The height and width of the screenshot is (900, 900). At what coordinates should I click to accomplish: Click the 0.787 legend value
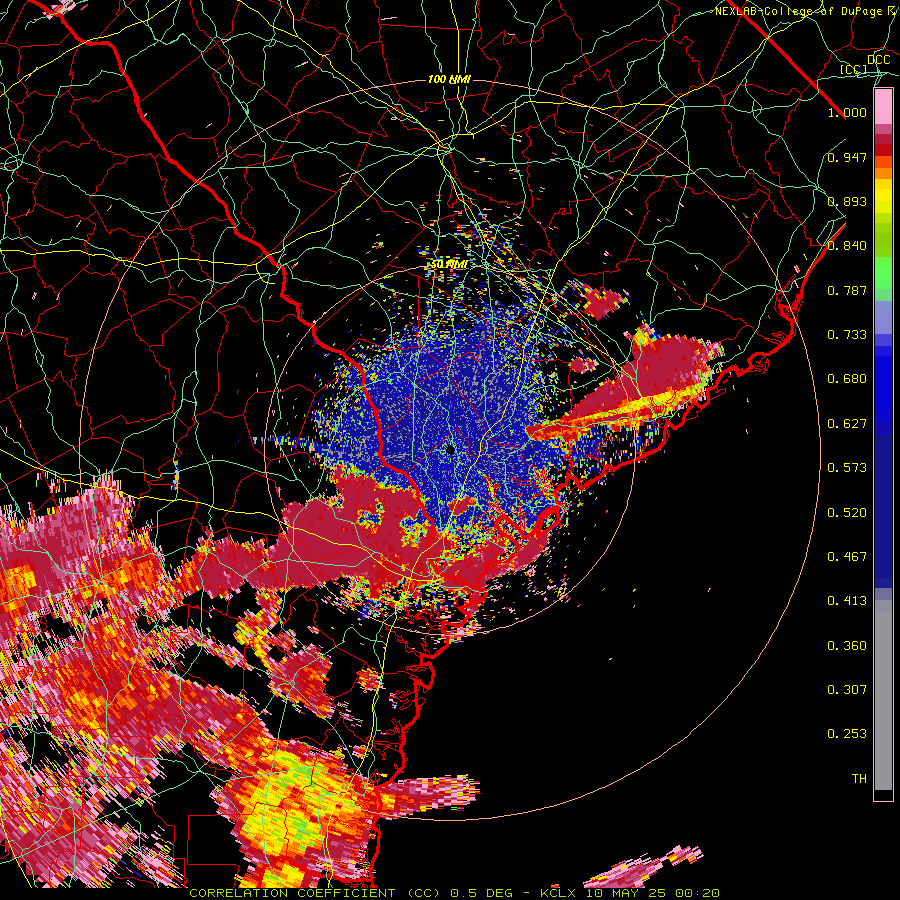[x=847, y=290]
